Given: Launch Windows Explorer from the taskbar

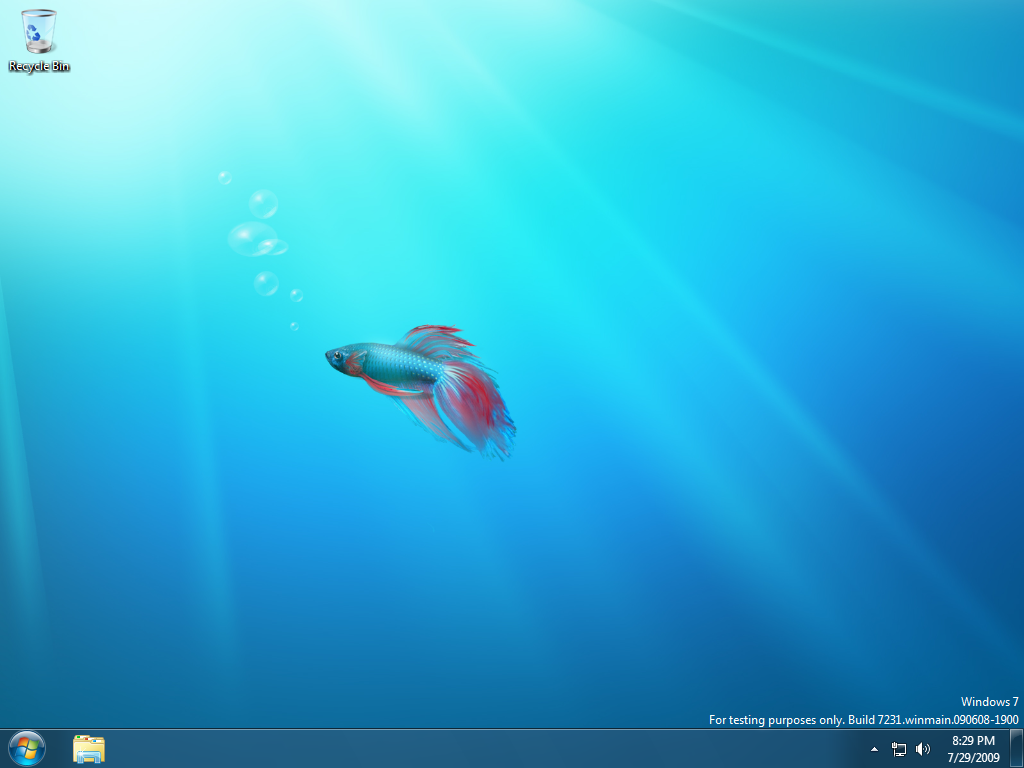Looking at the screenshot, I should click(89, 749).
